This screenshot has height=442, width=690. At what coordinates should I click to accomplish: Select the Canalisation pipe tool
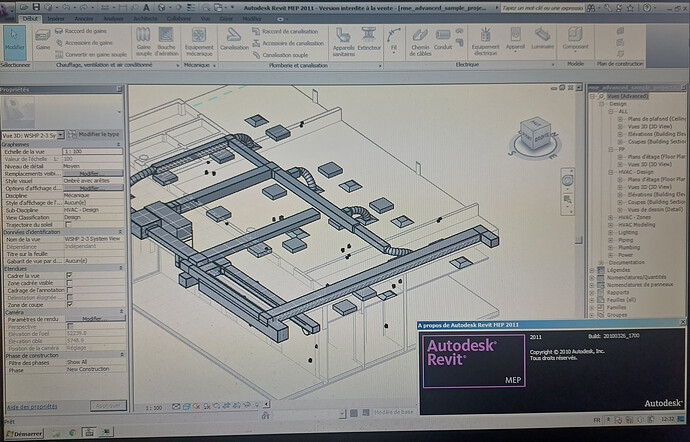point(234,40)
